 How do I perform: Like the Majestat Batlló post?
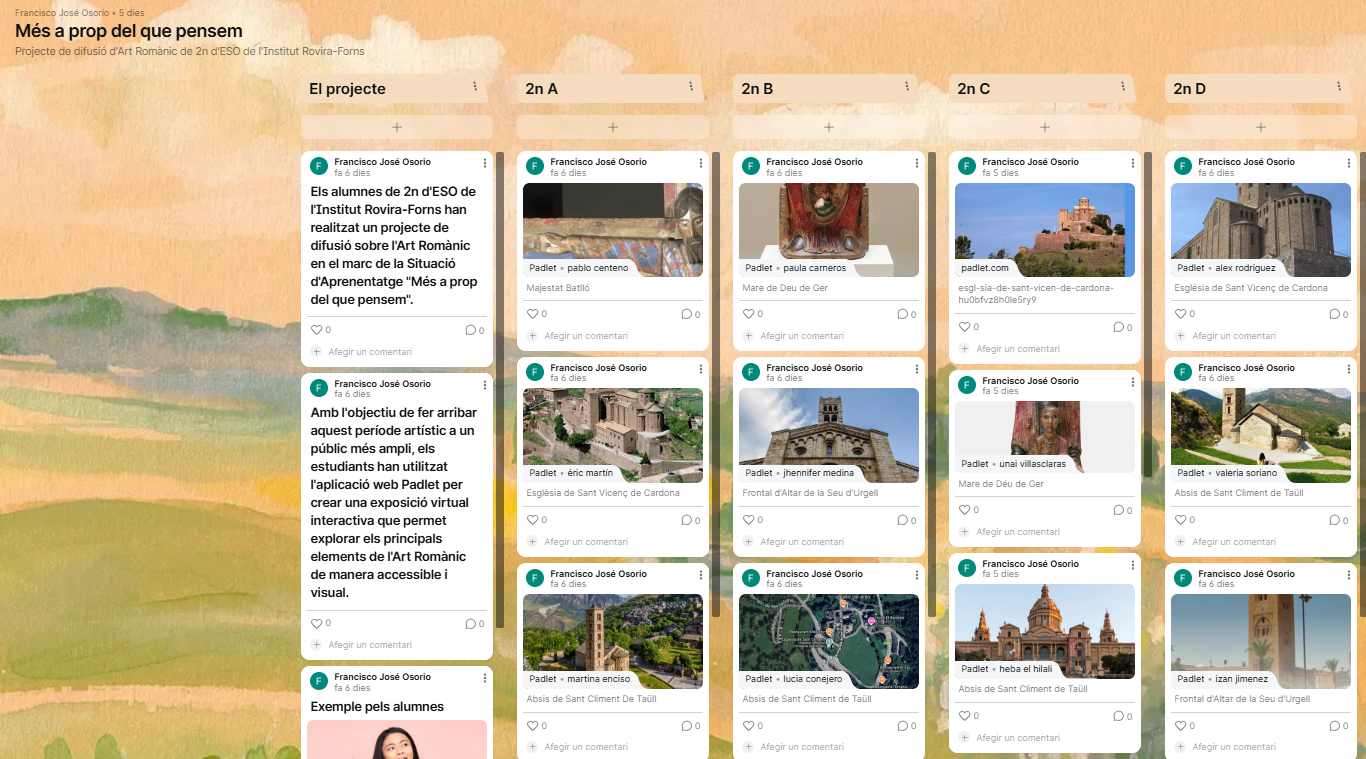(533, 314)
